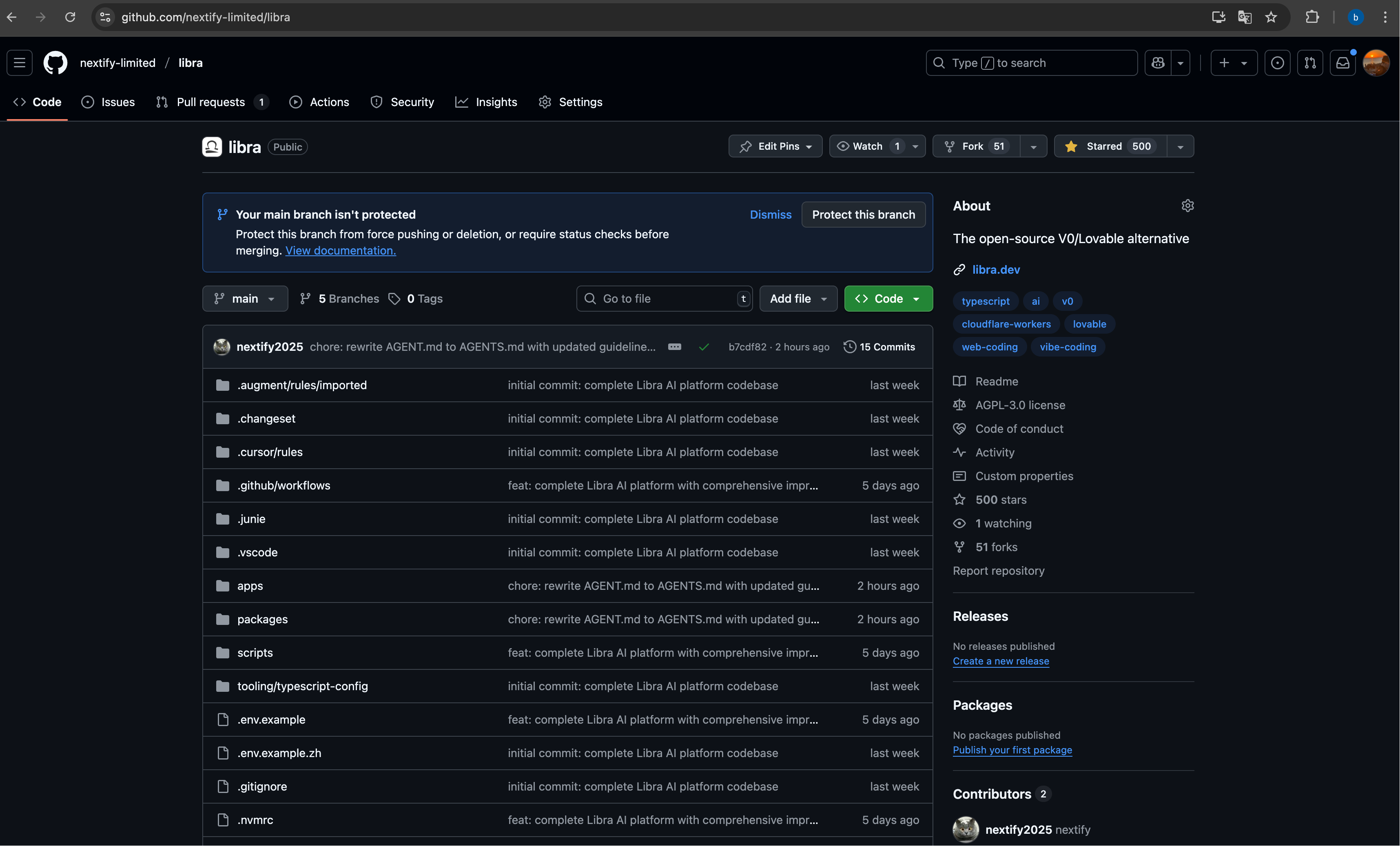The height and width of the screenshot is (846, 1400).
Task: Expand commit message ellipsis button
Action: coord(674,347)
